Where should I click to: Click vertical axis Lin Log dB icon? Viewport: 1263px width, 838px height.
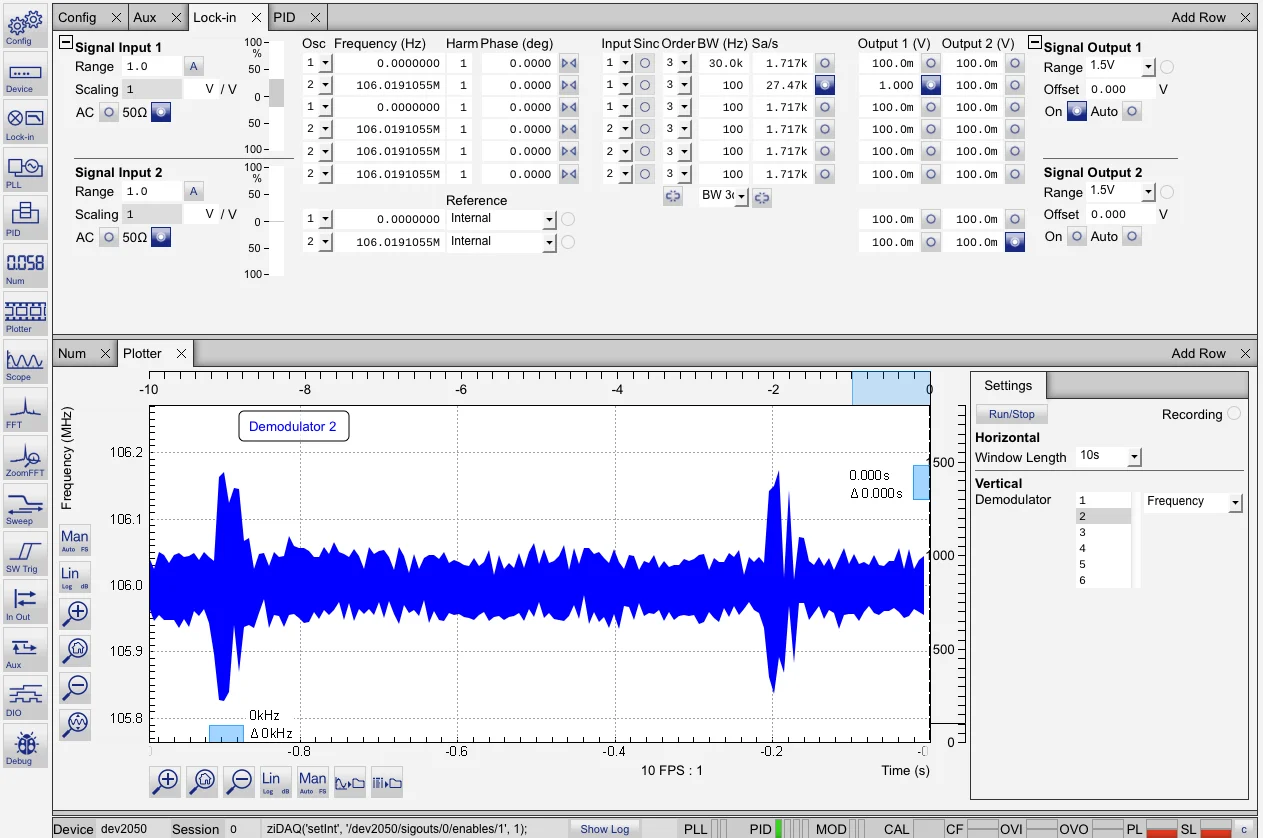click(75, 577)
